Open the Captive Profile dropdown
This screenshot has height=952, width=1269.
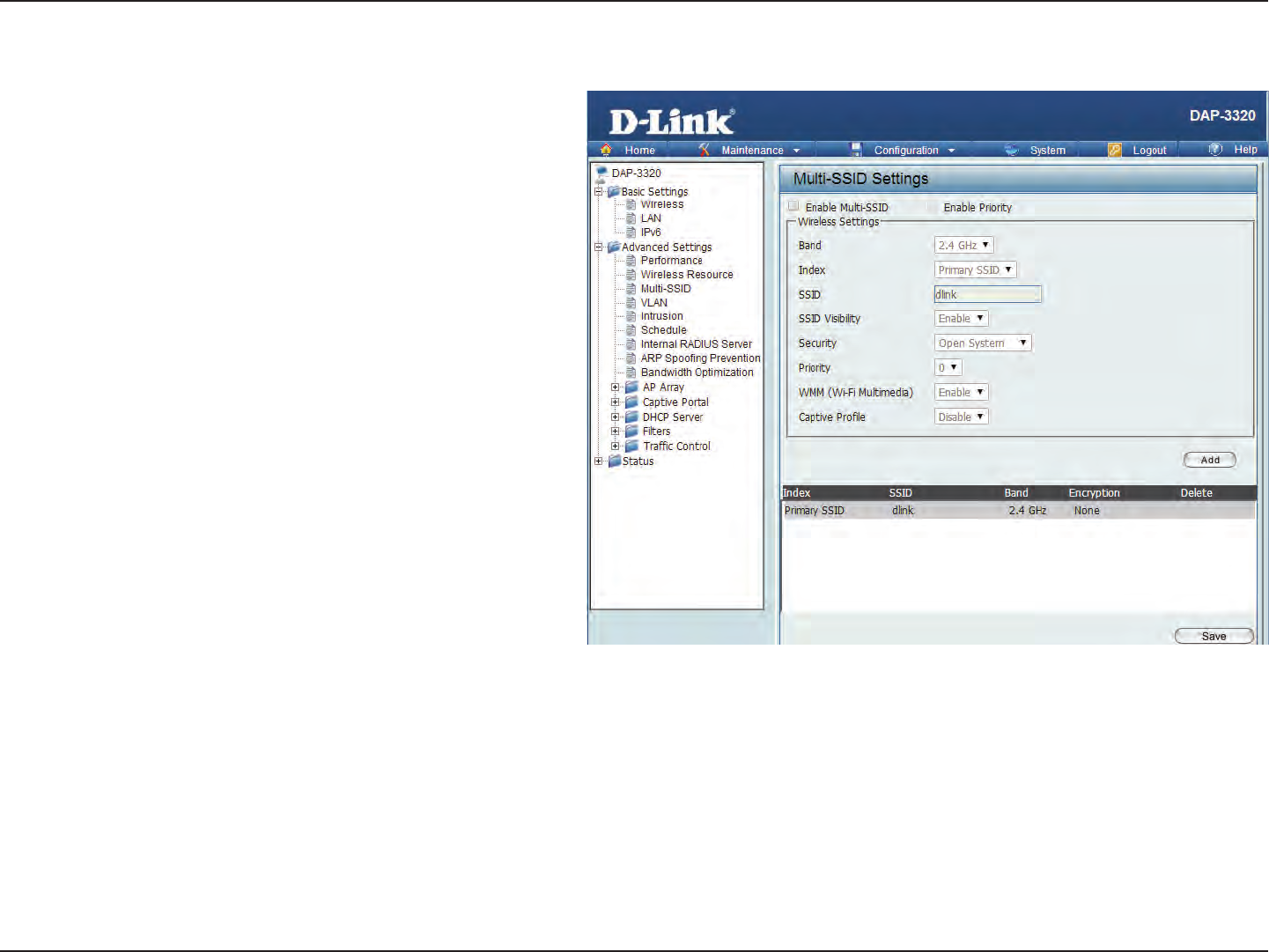(x=961, y=417)
